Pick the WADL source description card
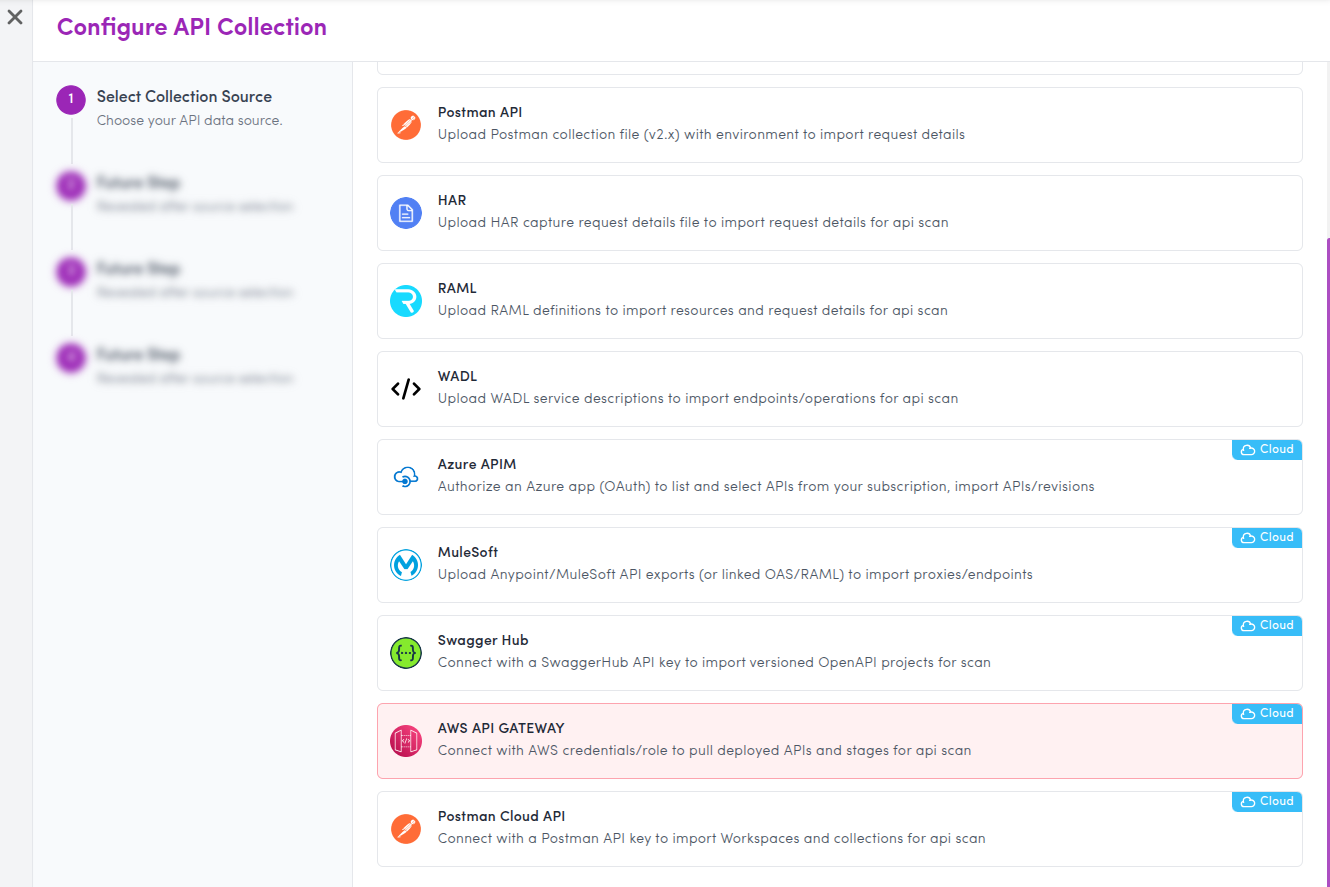Screen dimensions: 1330x887 pyautogui.click(x=697, y=399)
